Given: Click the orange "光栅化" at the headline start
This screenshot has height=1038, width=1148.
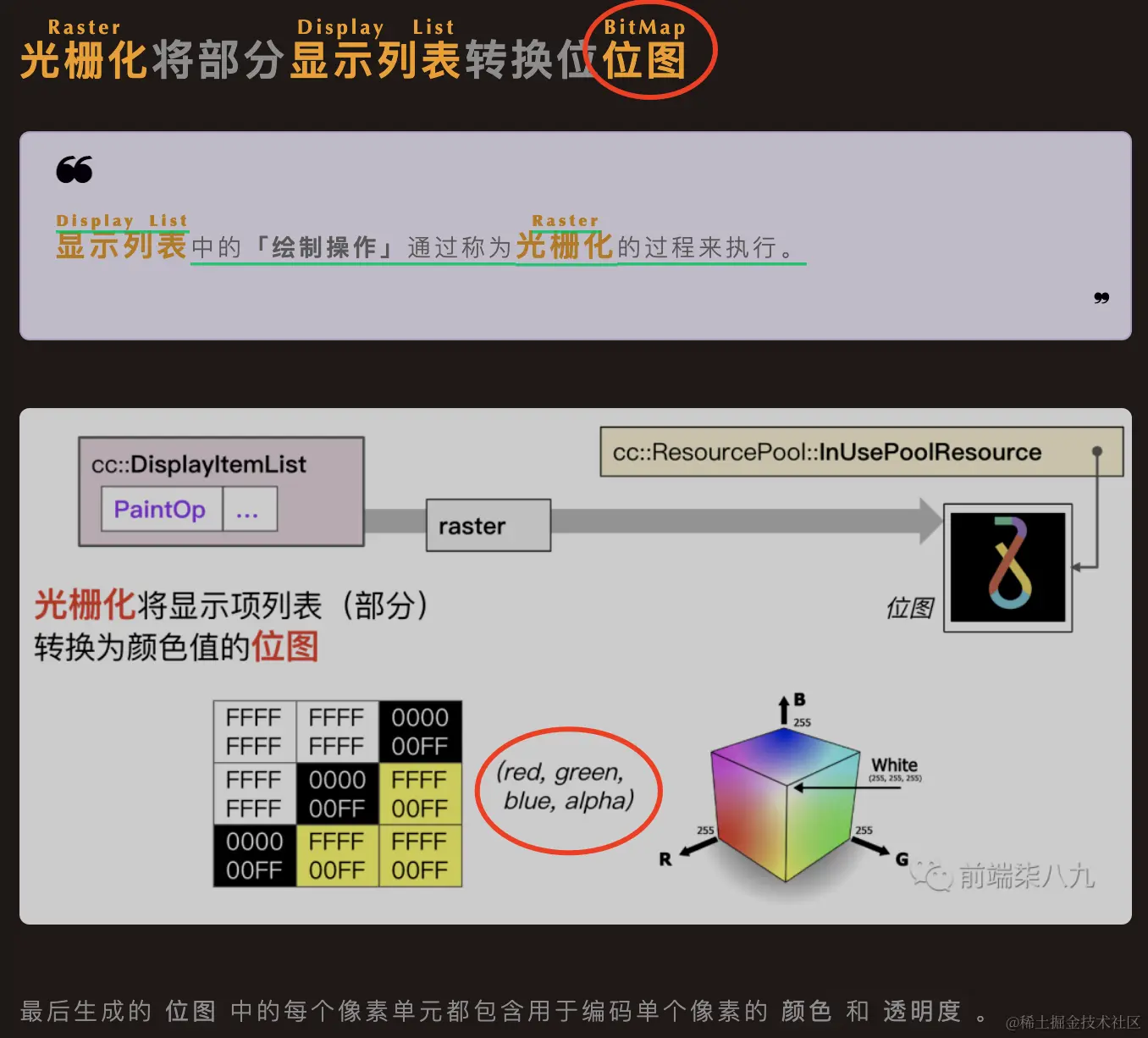Looking at the screenshot, I should pyautogui.click(x=84, y=61).
